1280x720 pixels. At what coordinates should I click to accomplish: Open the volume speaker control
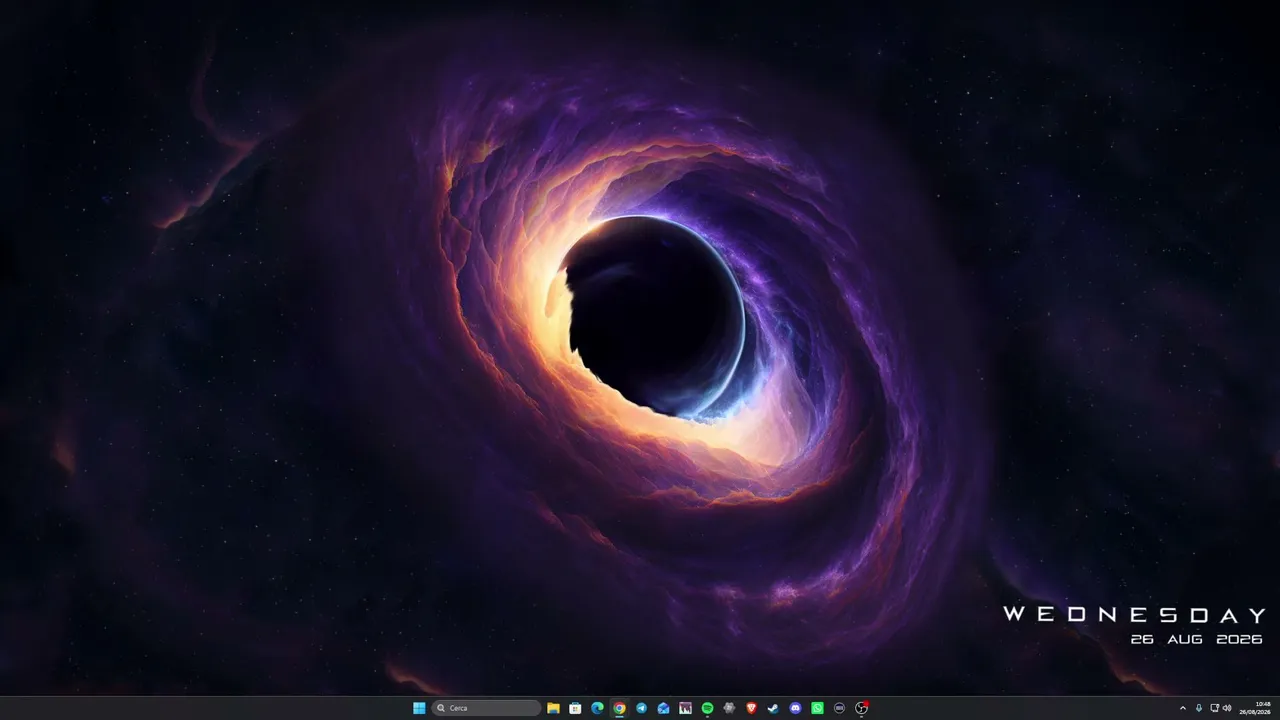point(1227,708)
